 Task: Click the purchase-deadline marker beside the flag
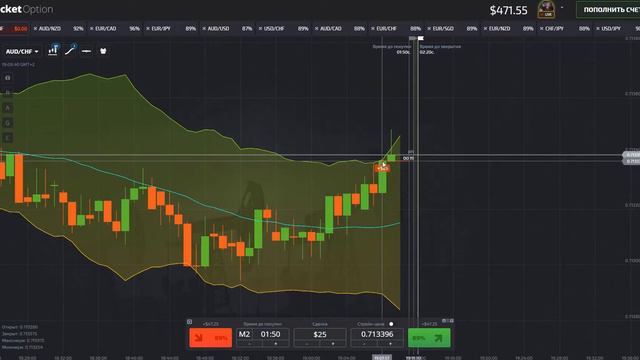(x=413, y=38)
